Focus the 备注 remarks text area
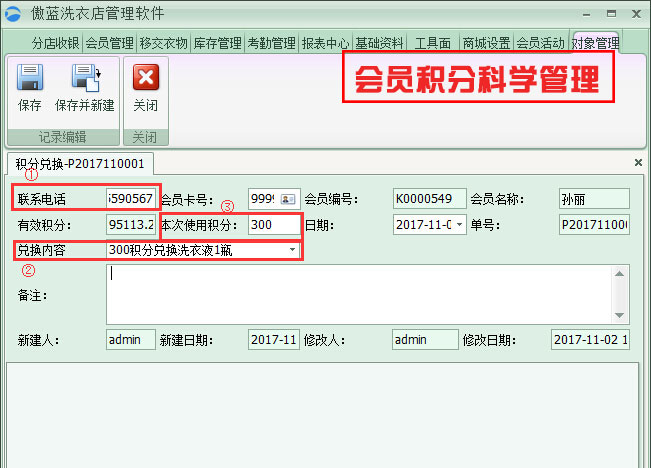 pos(360,293)
